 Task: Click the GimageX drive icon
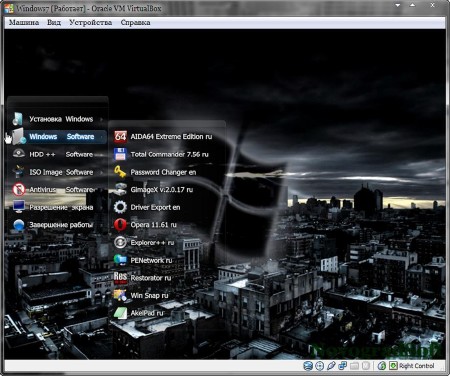pyautogui.click(x=120, y=189)
